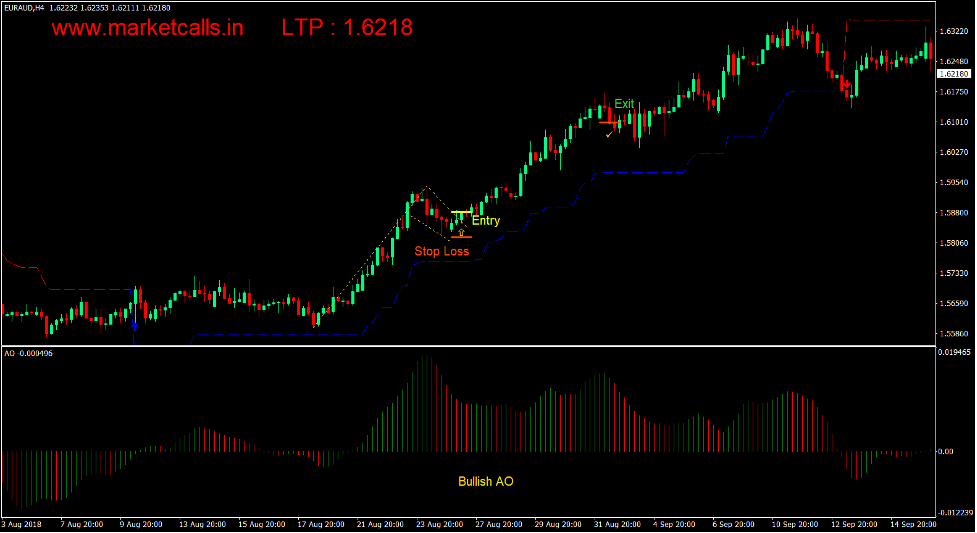Click the www.marketcalls.in watermark text

tap(148, 28)
